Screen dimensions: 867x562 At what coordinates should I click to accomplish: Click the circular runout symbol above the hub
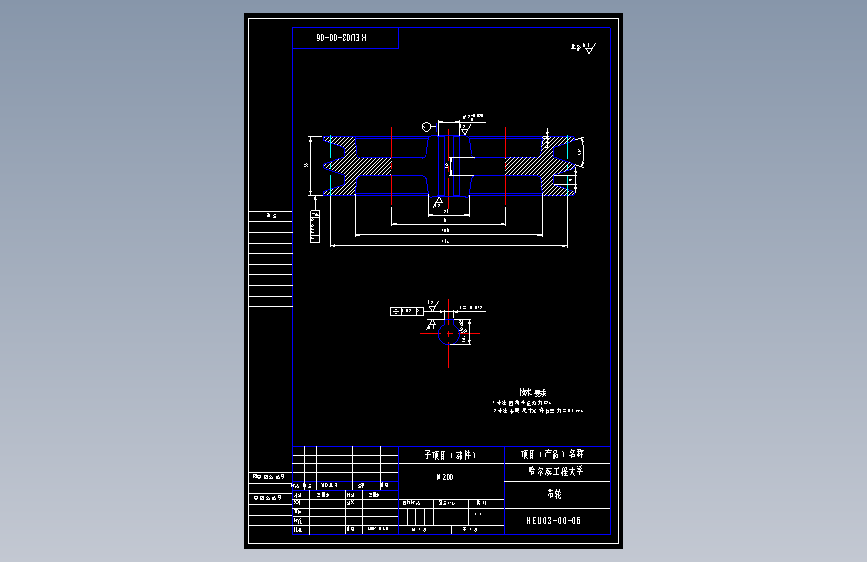(x=427, y=127)
